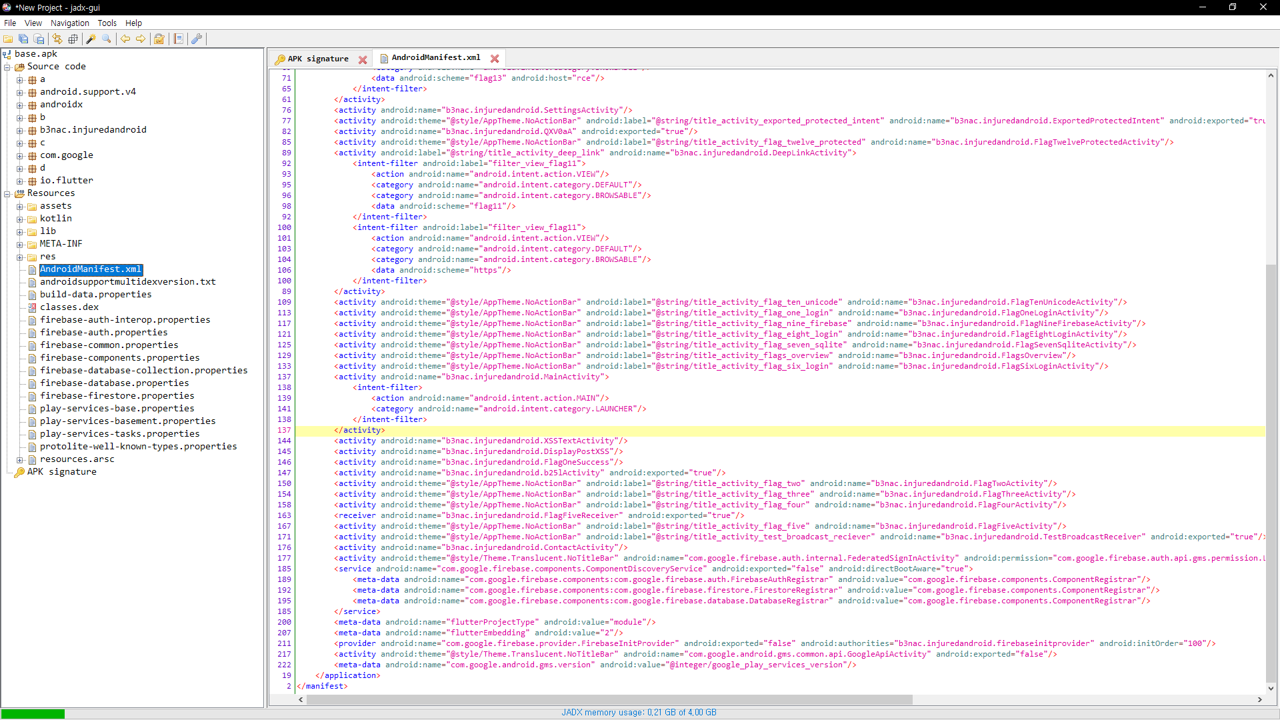Open the Navigation menu
The width and height of the screenshot is (1280, 720).
pyautogui.click(x=70, y=23)
